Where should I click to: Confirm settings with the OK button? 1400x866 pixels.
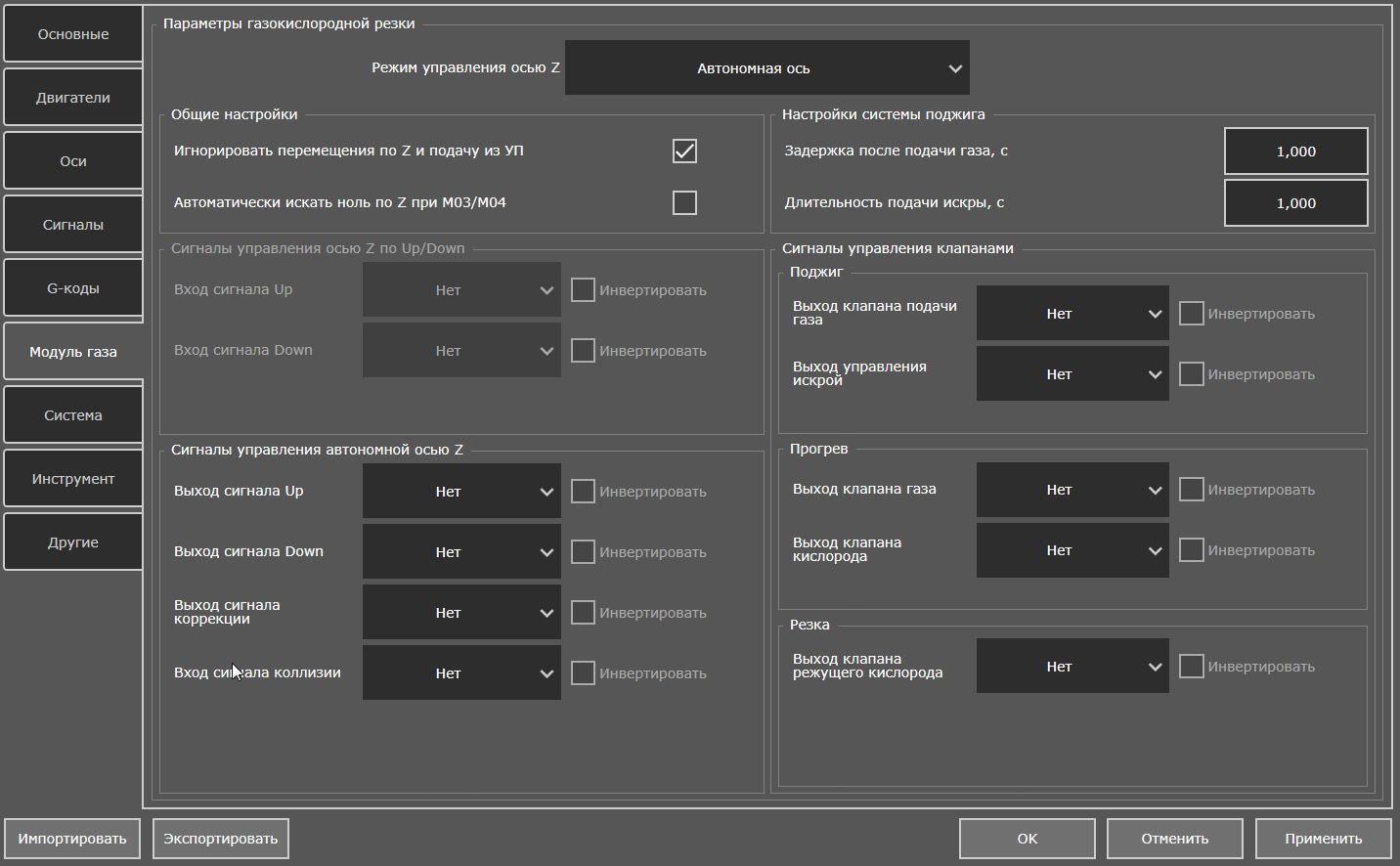coord(1028,839)
